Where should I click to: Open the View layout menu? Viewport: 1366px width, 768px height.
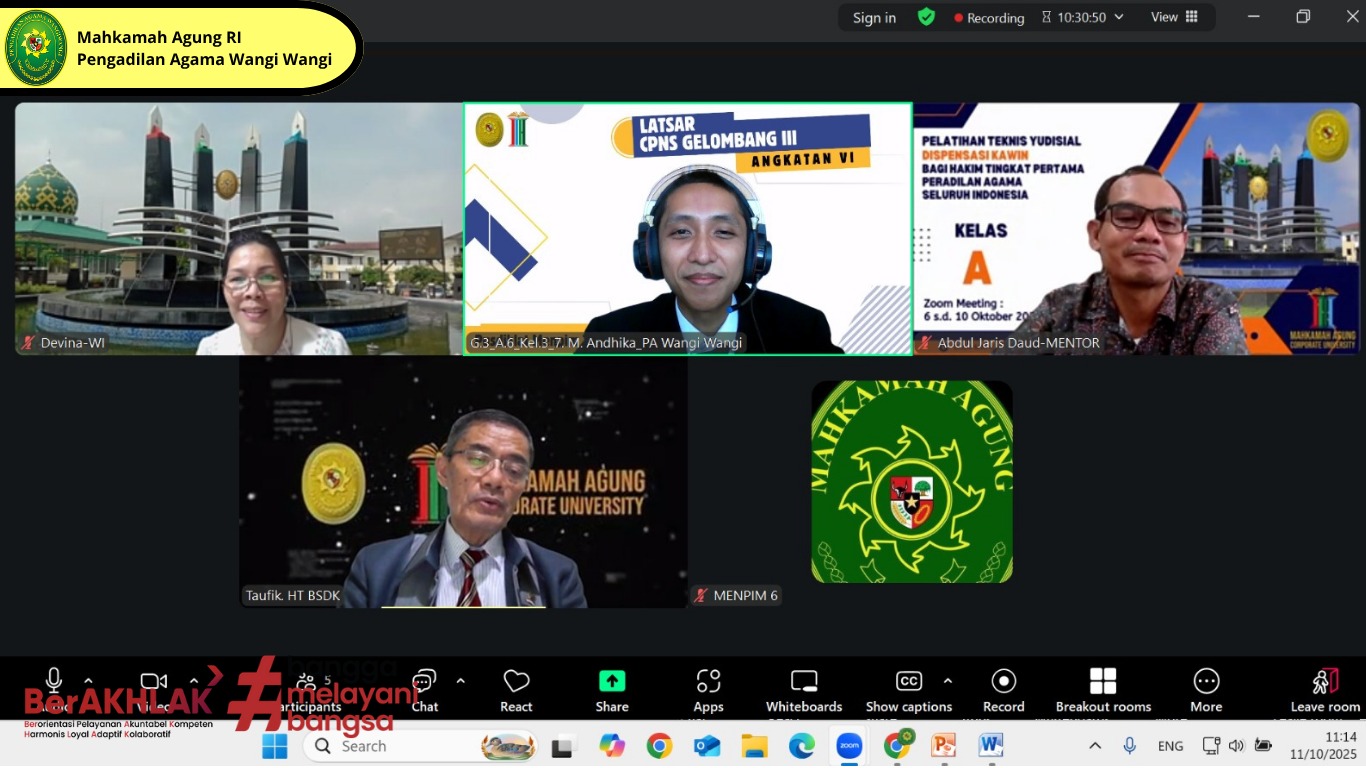(1174, 17)
